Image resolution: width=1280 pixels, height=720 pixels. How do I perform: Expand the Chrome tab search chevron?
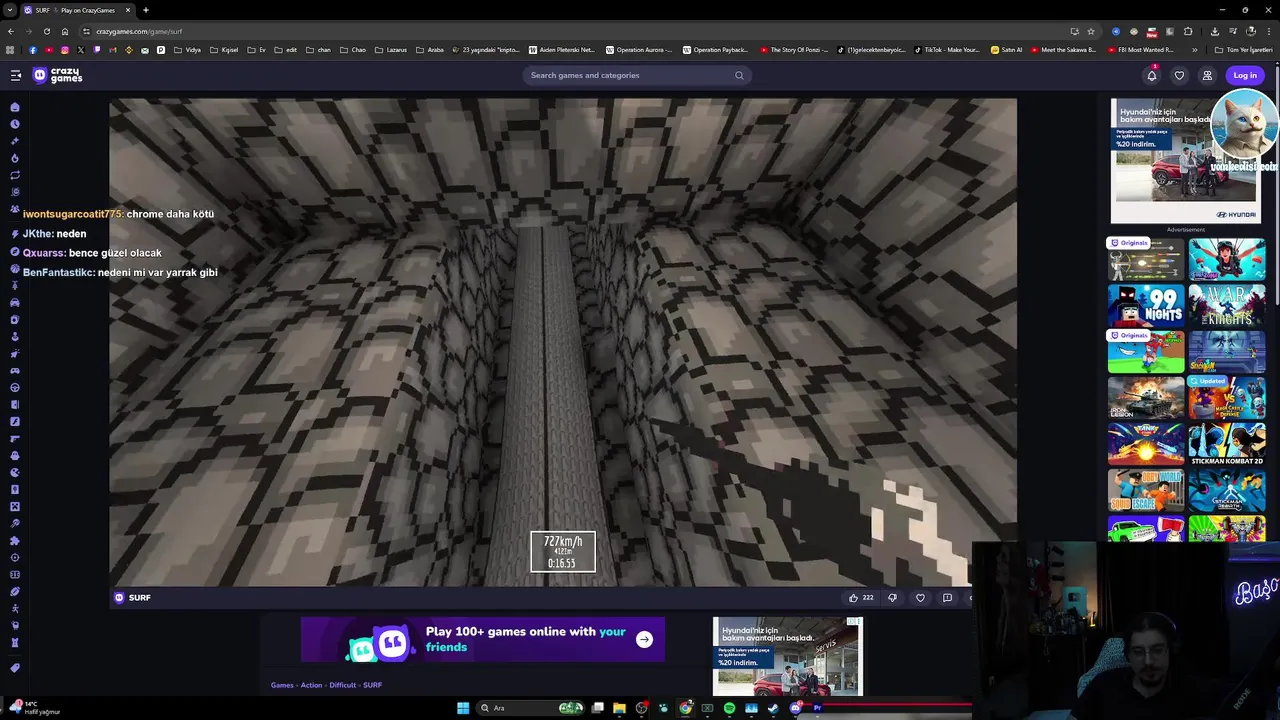pyautogui.click(x=10, y=10)
